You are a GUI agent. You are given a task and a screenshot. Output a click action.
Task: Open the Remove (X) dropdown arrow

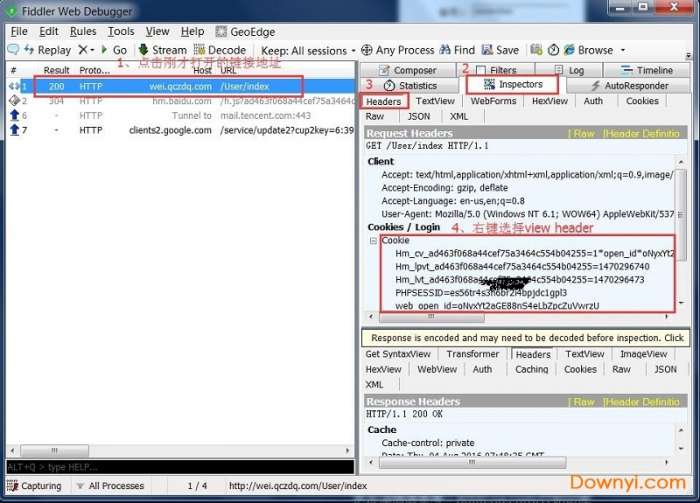coord(92,50)
